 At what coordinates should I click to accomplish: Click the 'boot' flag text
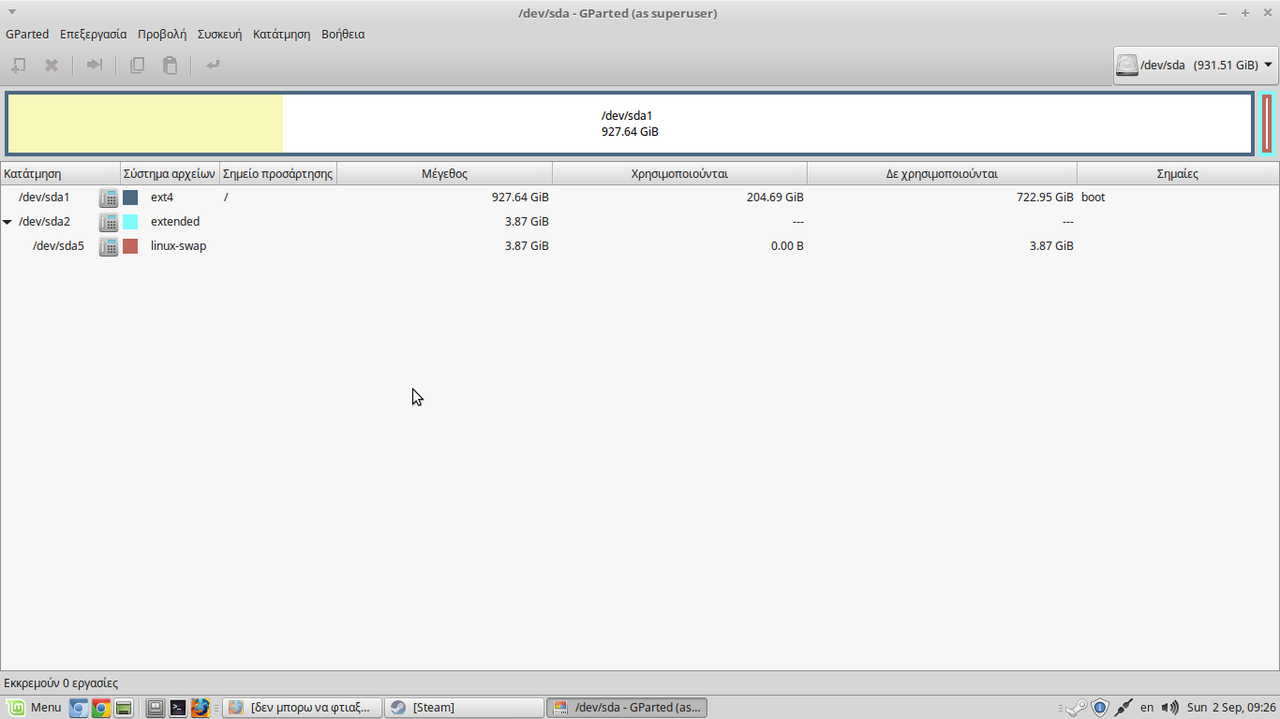1093,197
